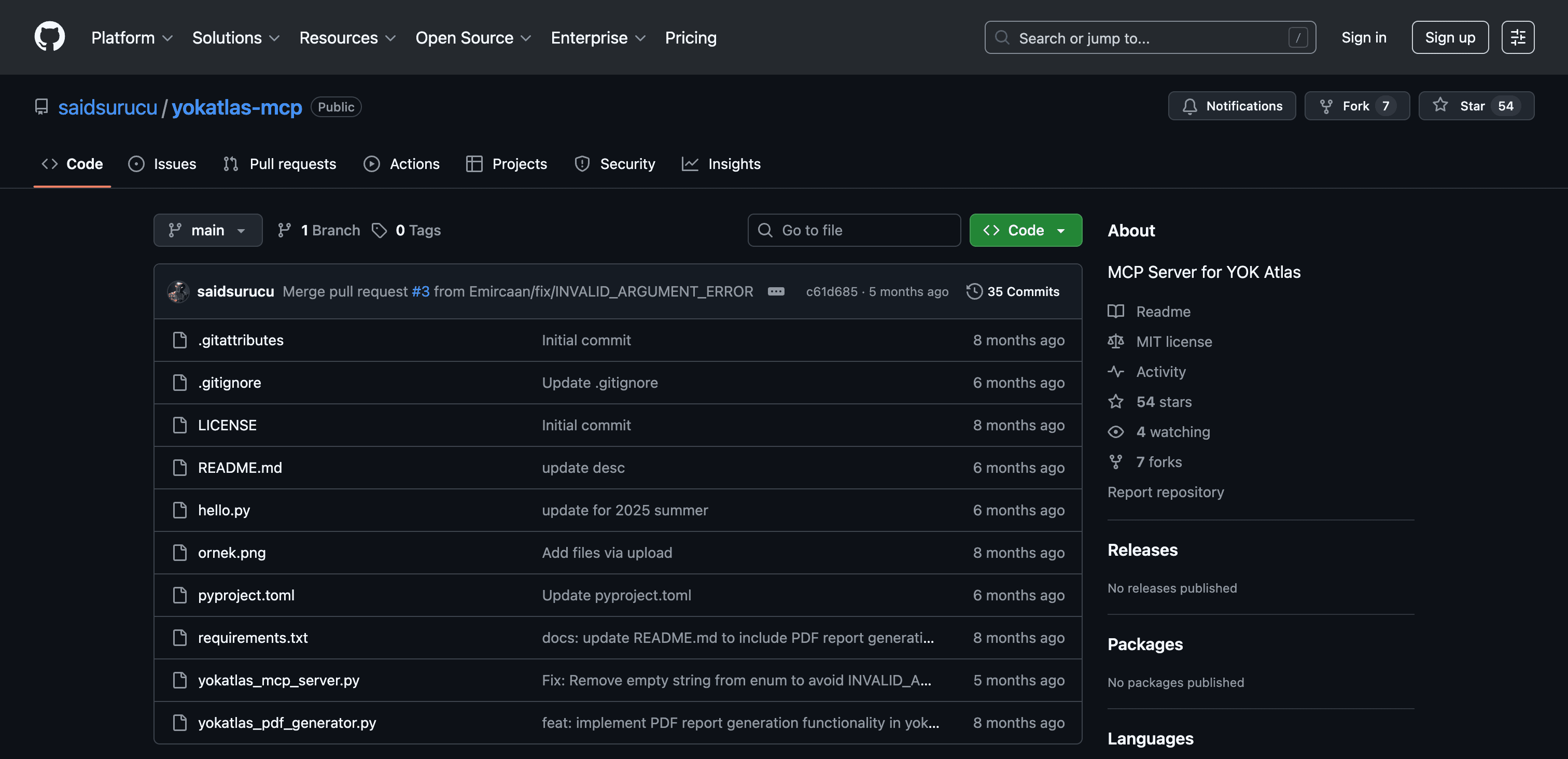This screenshot has width=1568, height=759.
Task: Expand the Platform menu
Action: 132,38
